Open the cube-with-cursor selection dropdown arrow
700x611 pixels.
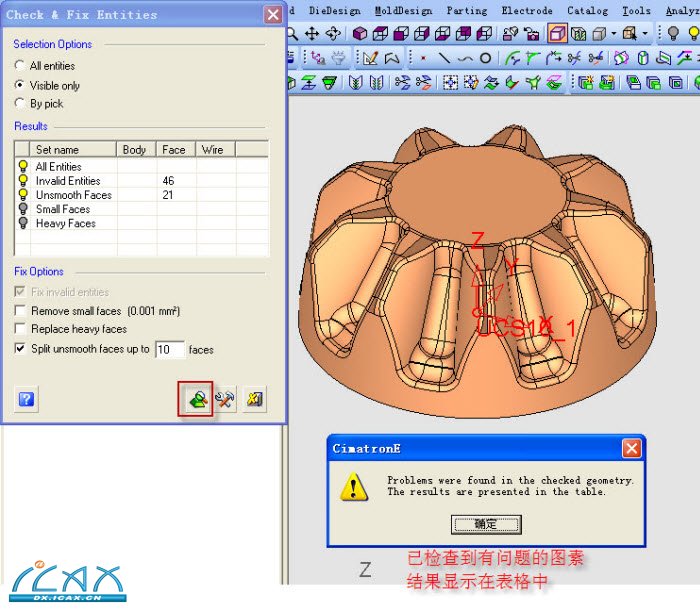(645, 33)
